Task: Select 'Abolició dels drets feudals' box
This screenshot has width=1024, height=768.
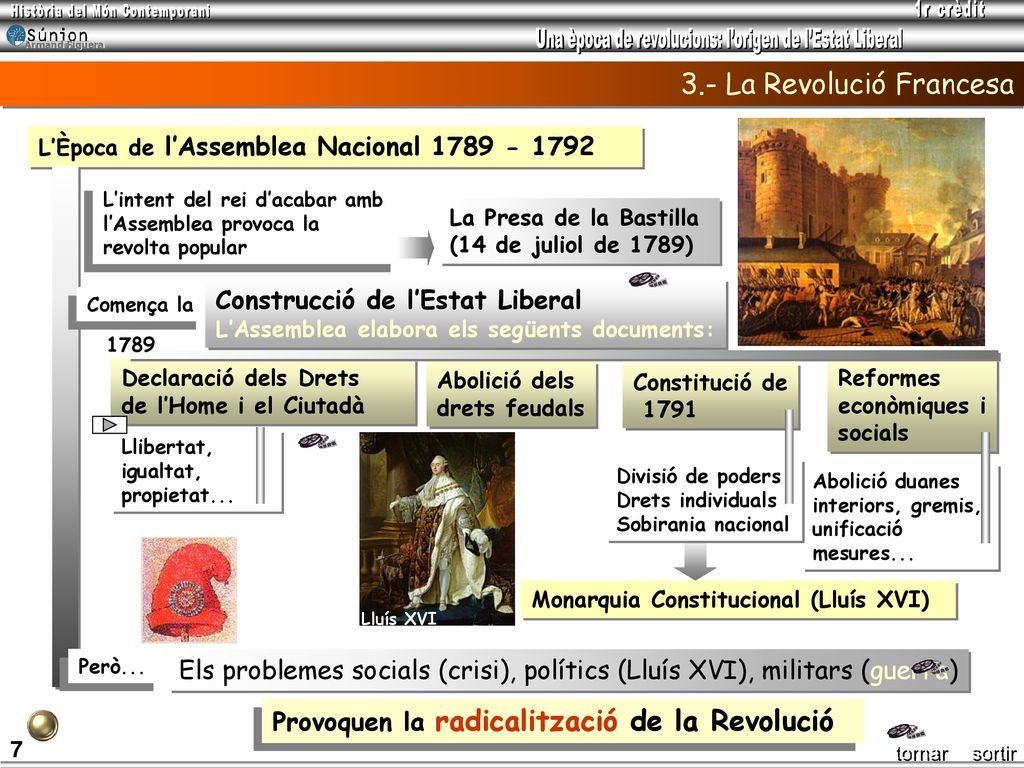Action: click(511, 394)
